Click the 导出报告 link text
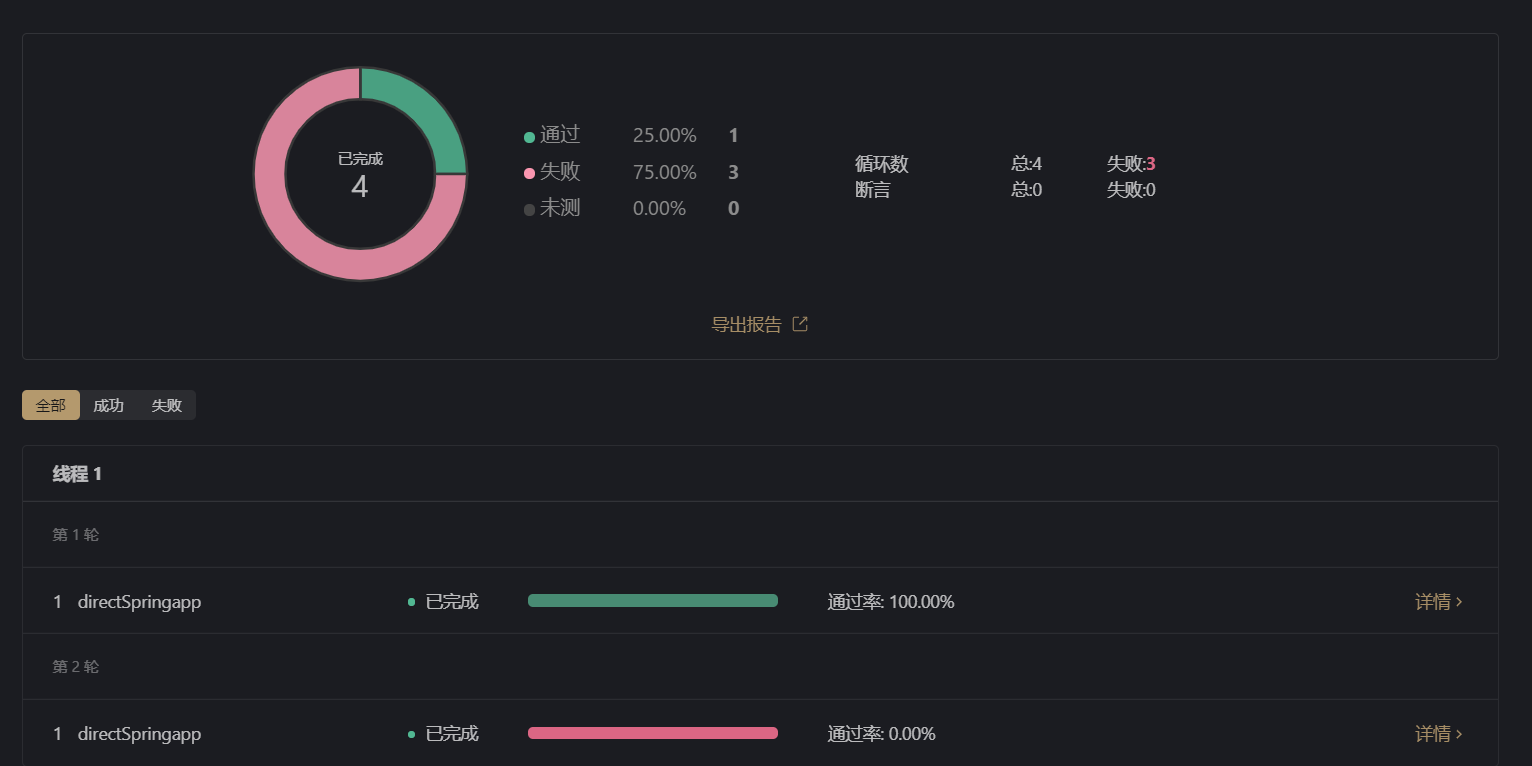1532x766 pixels. 746,324
